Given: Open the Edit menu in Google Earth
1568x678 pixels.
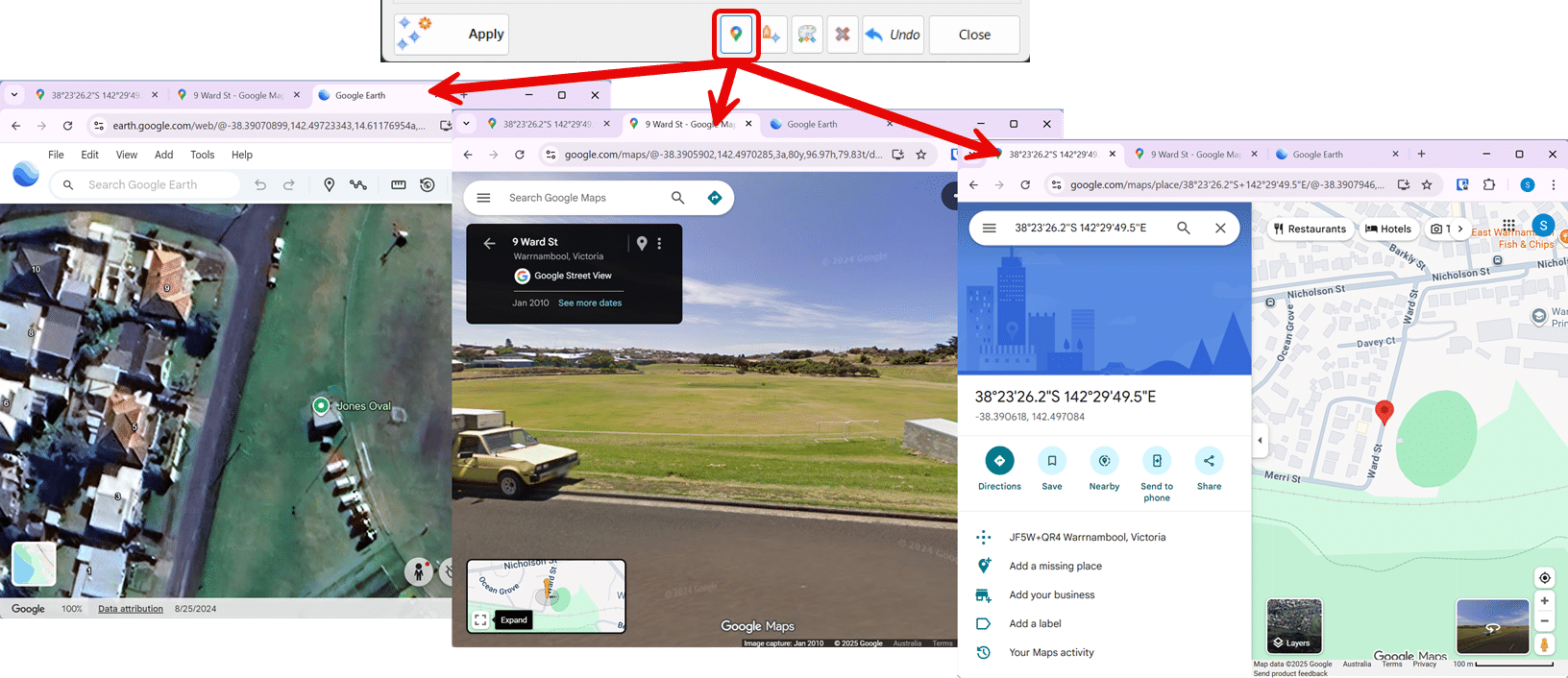Looking at the screenshot, I should coord(89,155).
